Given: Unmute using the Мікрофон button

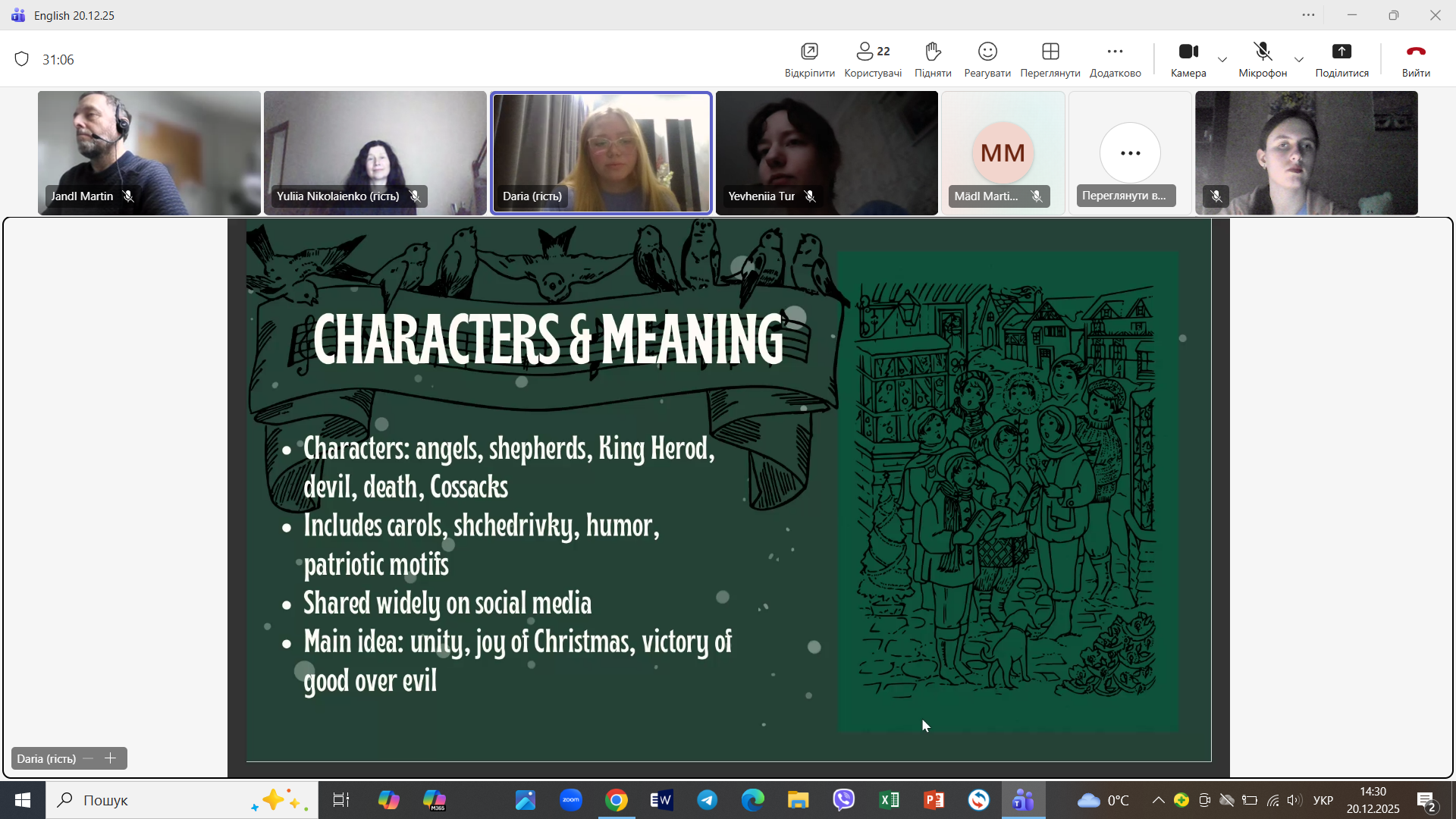Looking at the screenshot, I should (1263, 52).
